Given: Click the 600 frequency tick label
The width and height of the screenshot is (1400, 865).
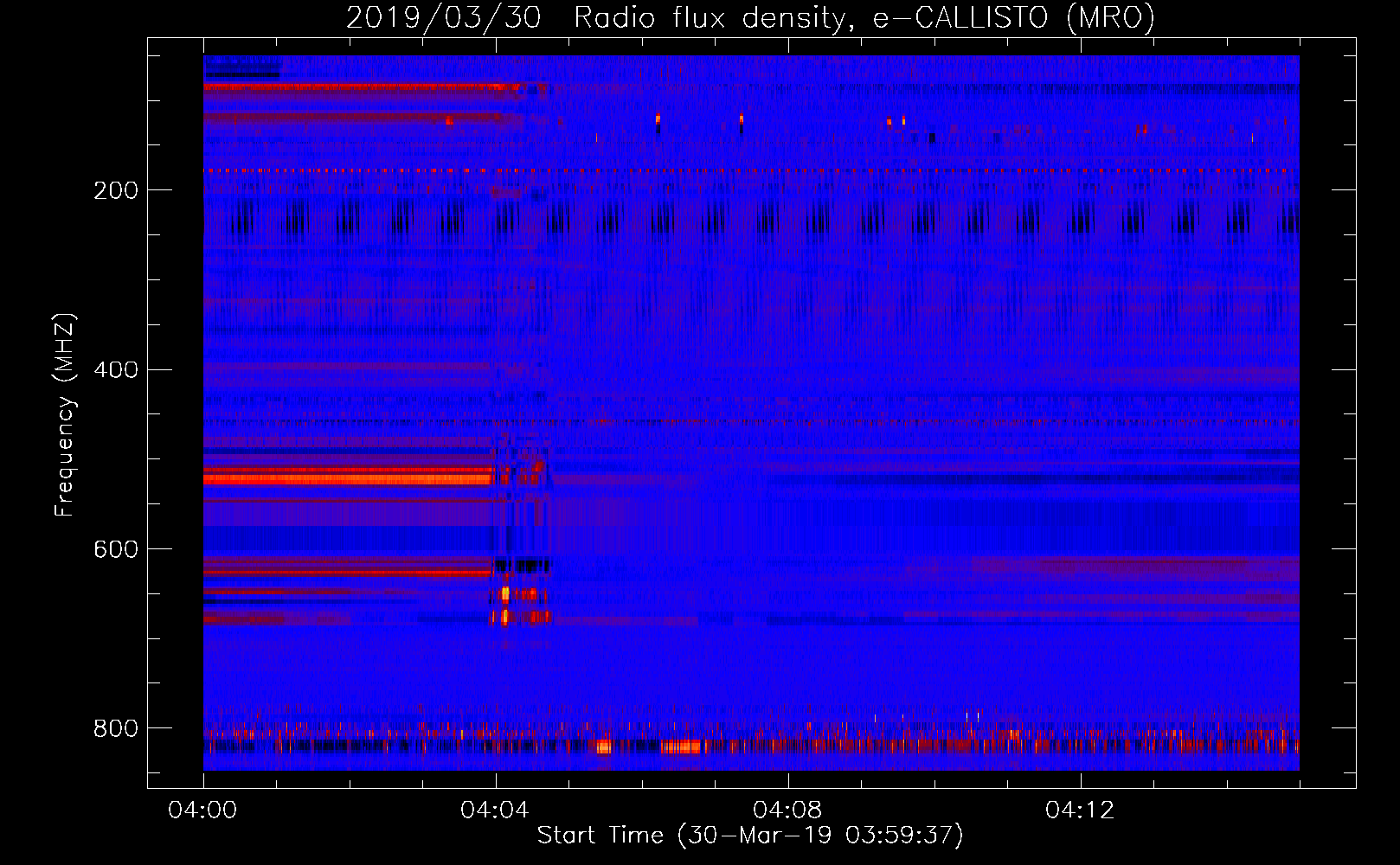Looking at the screenshot, I should point(115,550).
